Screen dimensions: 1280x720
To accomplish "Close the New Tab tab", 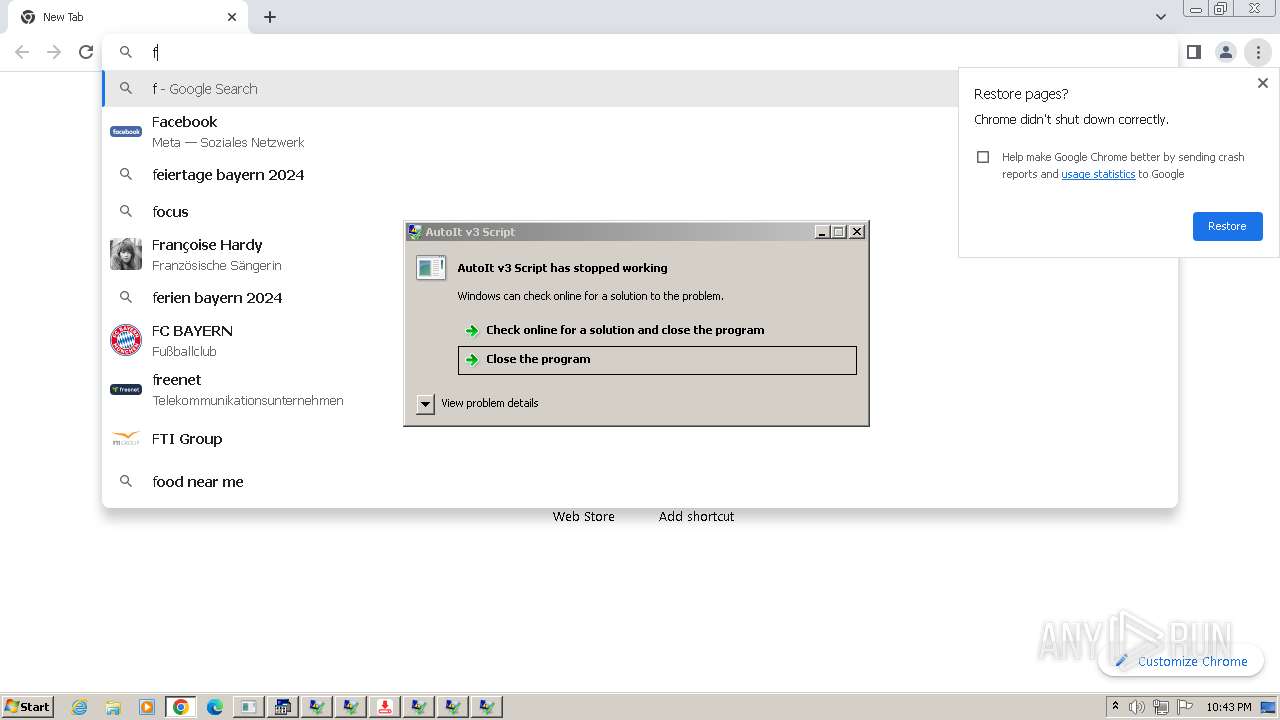I will 232,17.
